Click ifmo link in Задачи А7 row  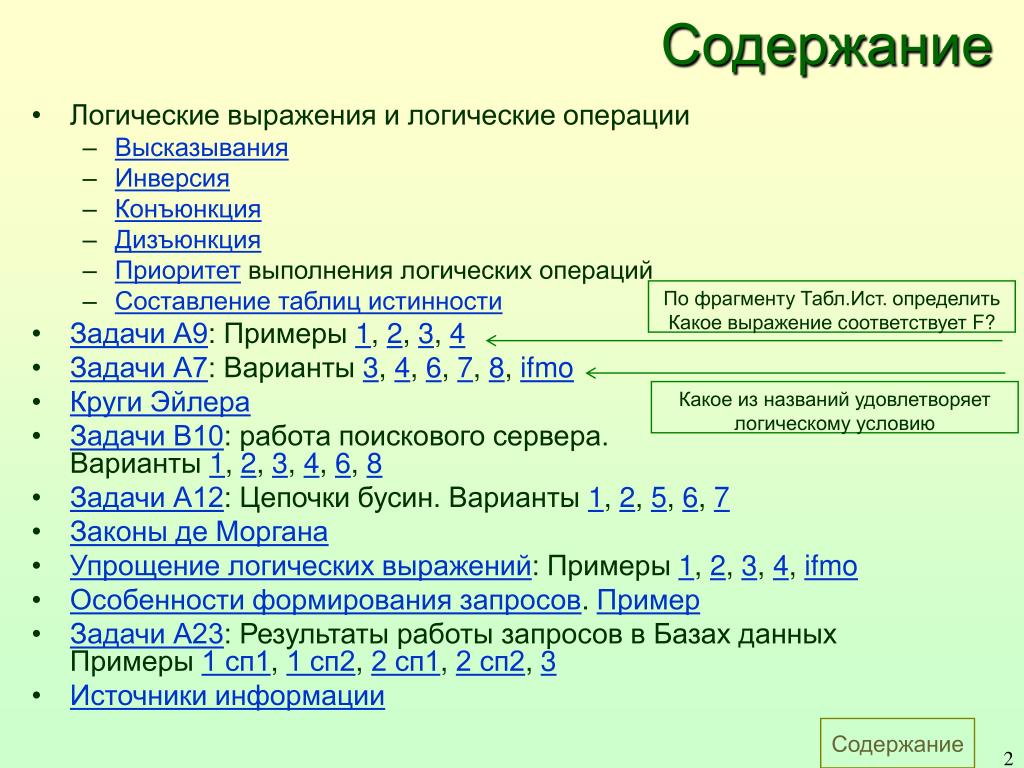tap(547, 368)
